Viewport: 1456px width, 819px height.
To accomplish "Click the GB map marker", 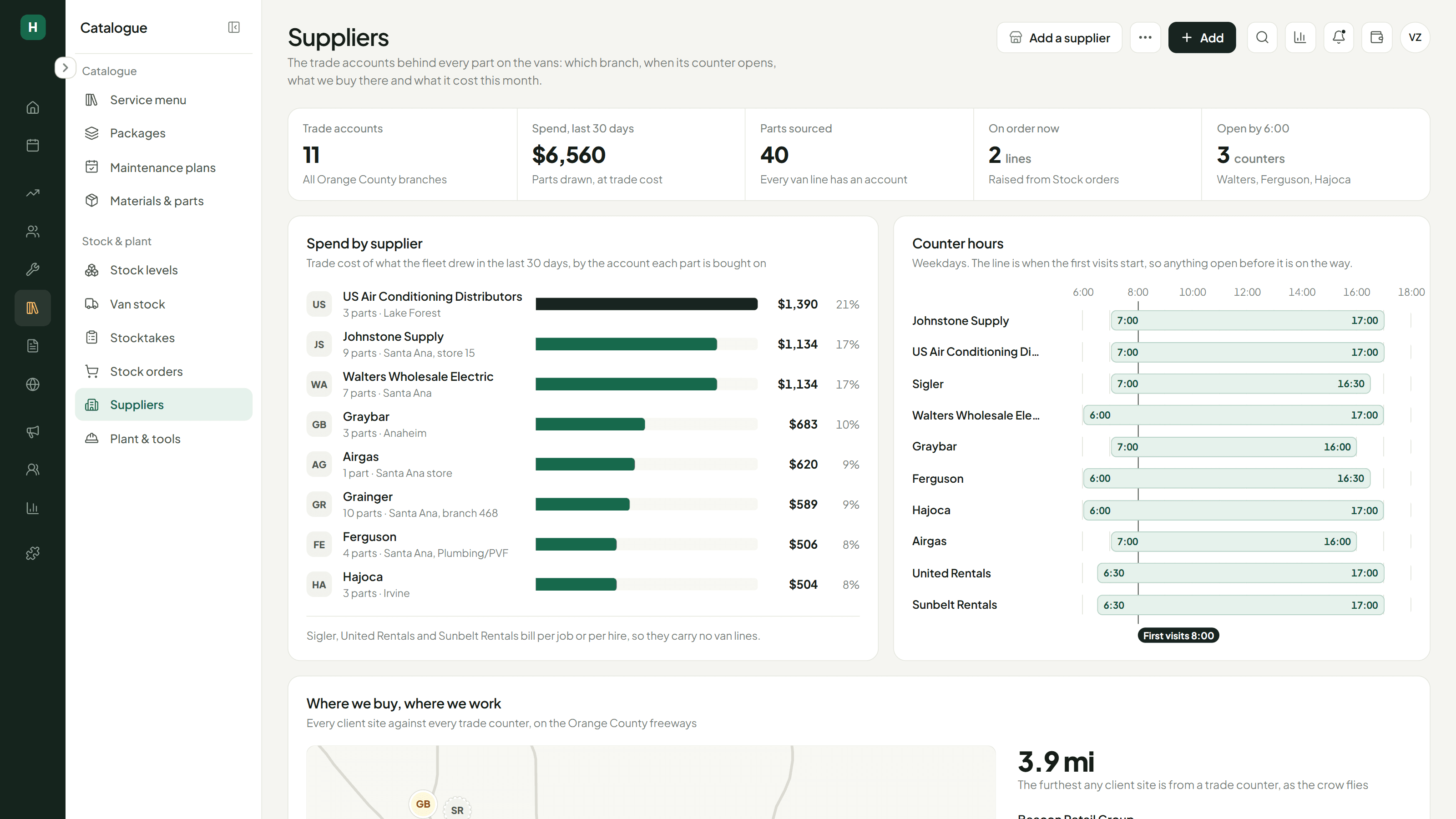I will pos(423,804).
